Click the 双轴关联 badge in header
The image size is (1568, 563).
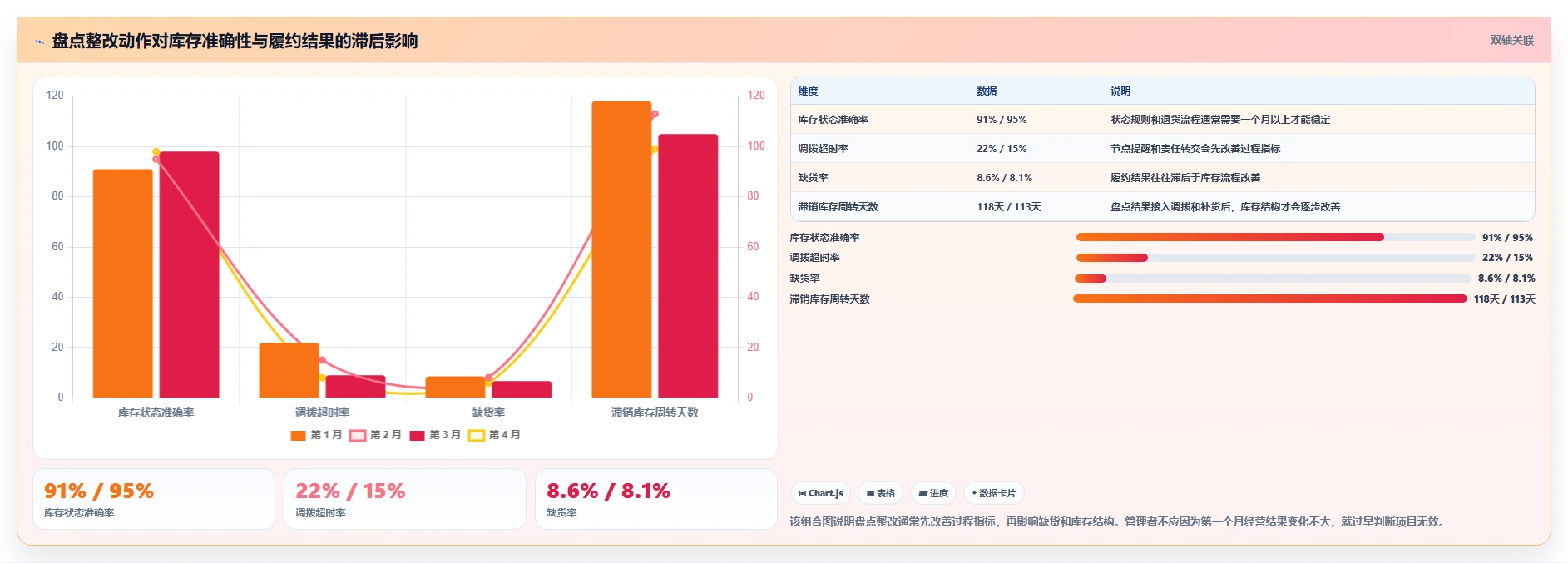[x=1511, y=40]
